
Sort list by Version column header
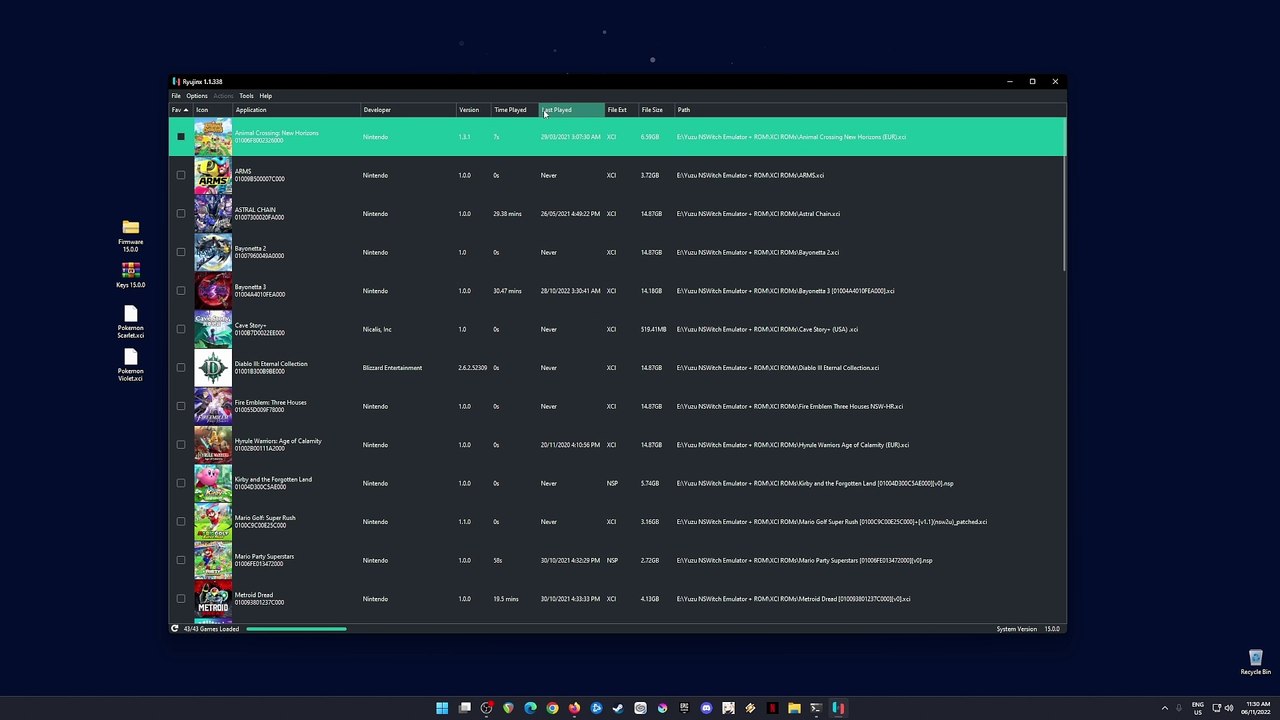pyautogui.click(x=474, y=110)
